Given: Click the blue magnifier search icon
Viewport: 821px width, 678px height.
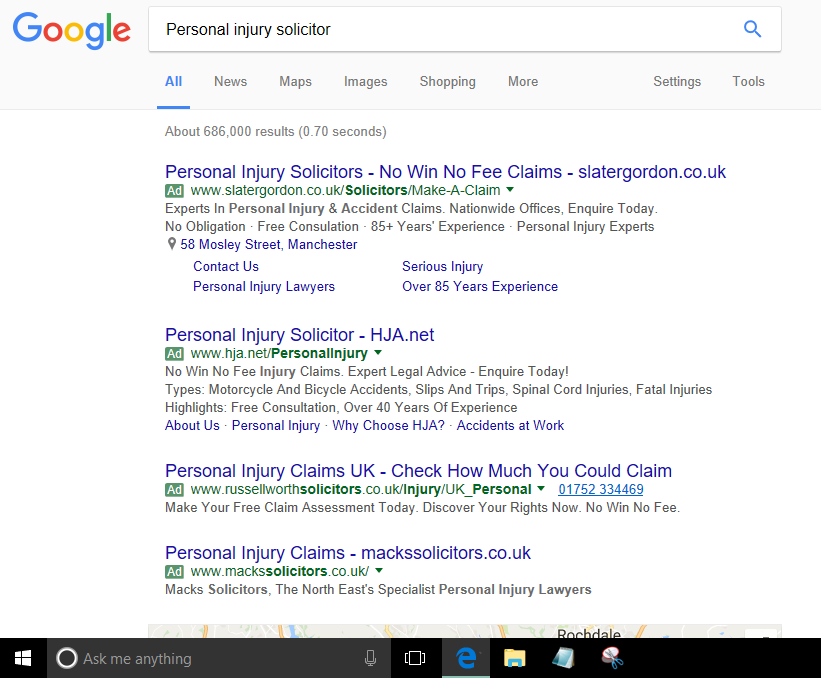Looking at the screenshot, I should pyautogui.click(x=752, y=29).
